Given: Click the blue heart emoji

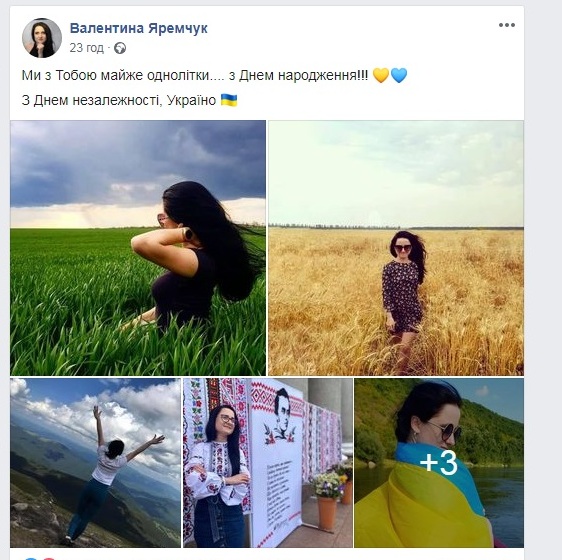Looking at the screenshot, I should [x=399, y=75].
